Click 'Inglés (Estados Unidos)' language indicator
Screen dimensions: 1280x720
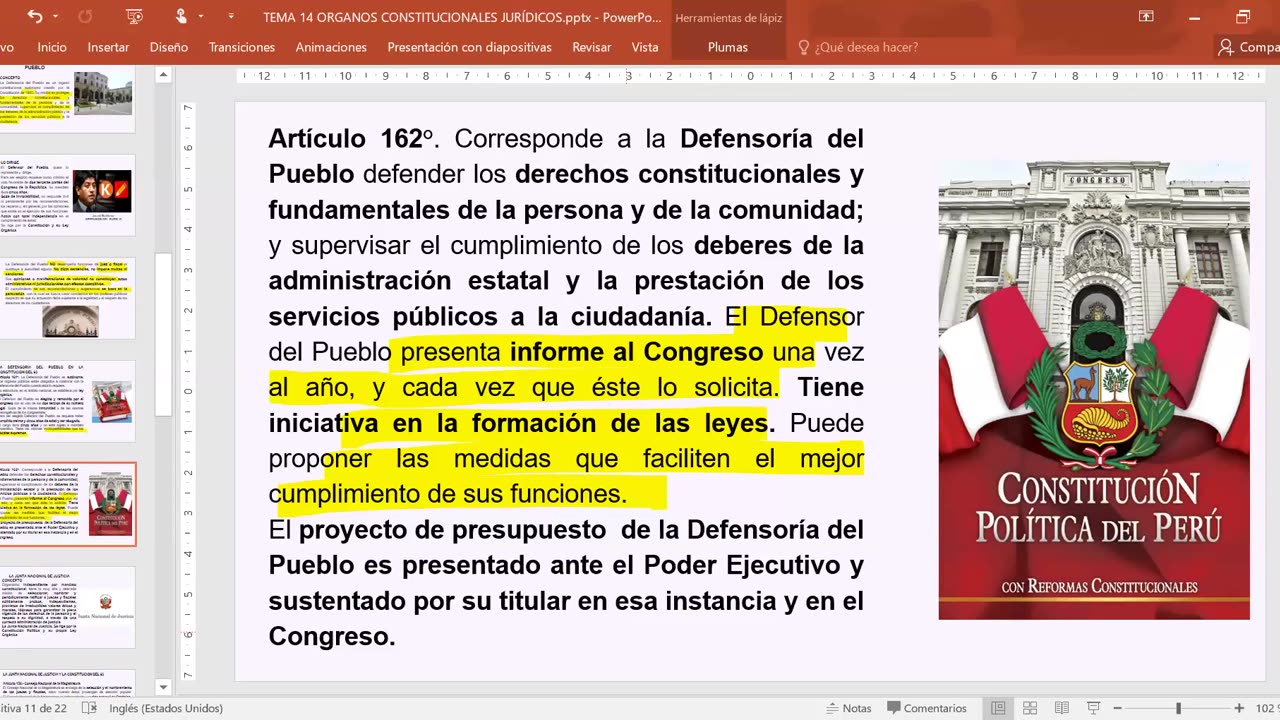pos(166,708)
